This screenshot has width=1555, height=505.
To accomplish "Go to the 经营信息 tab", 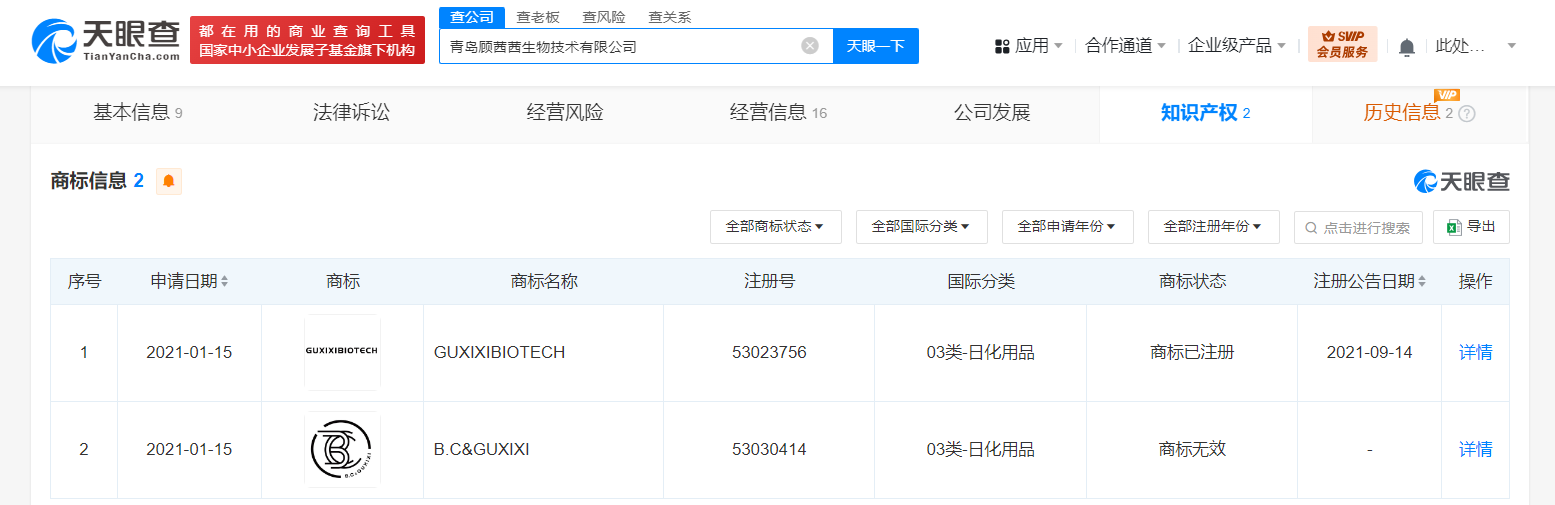I will click(x=778, y=113).
